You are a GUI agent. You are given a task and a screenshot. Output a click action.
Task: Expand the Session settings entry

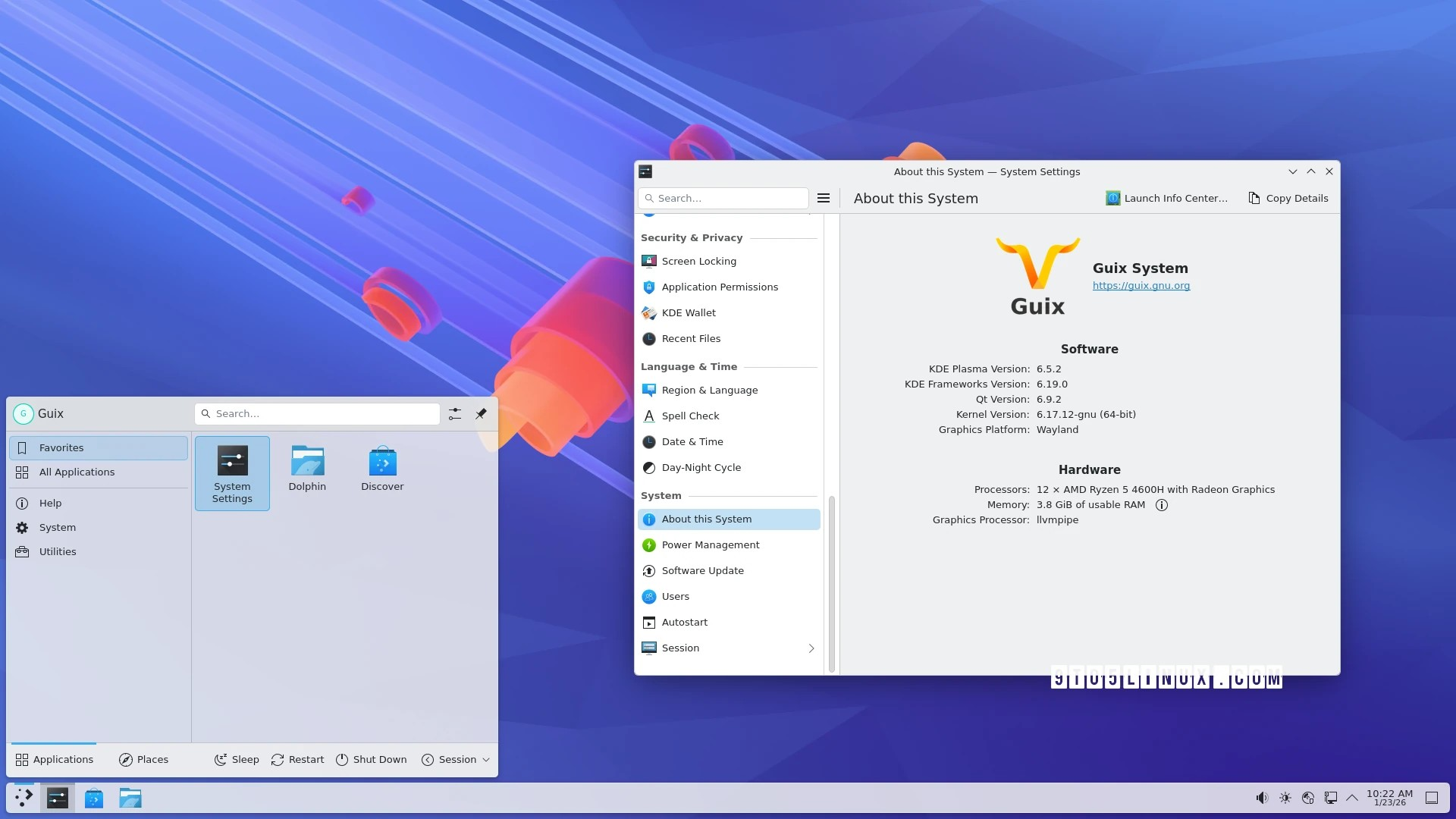click(x=811, y=648)
